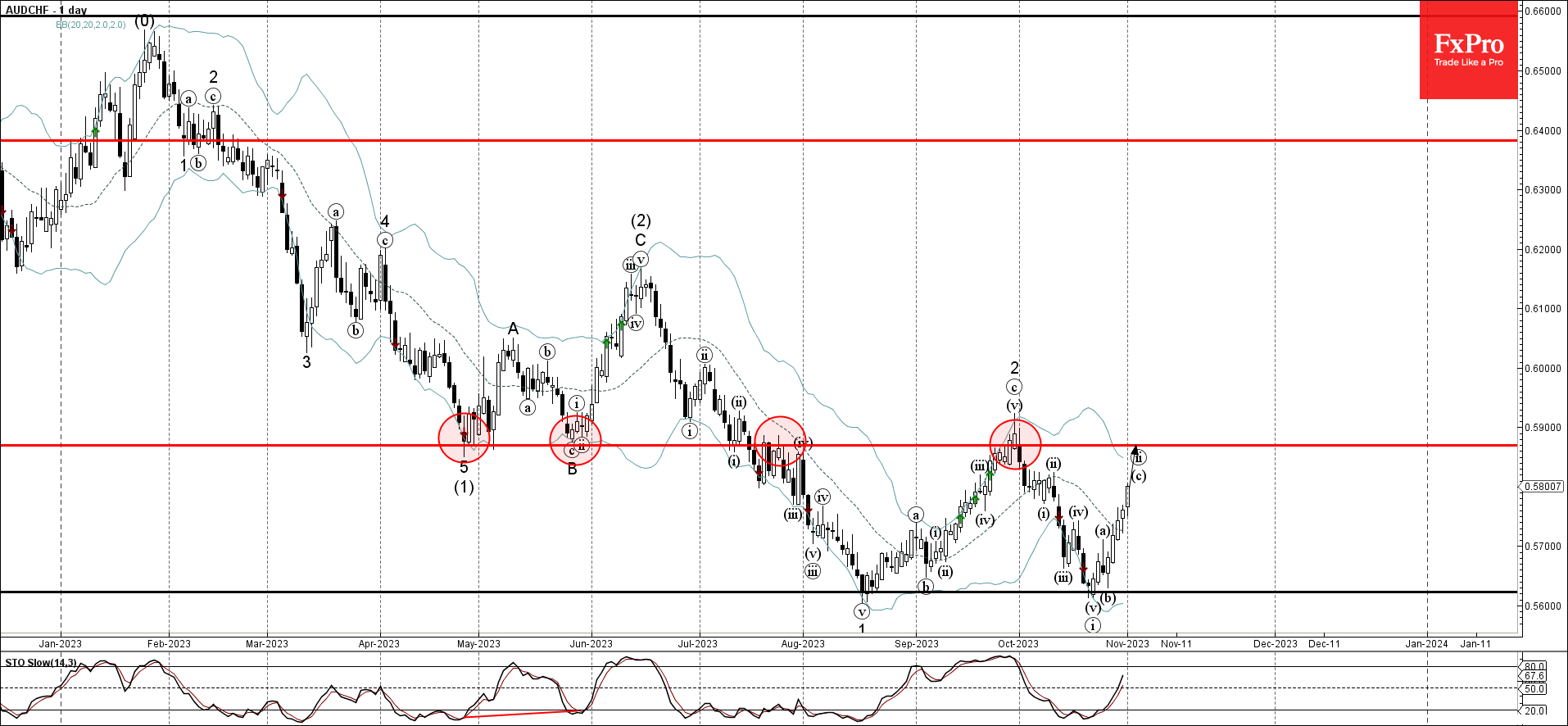Click the stochastic 80.0 level label

[x=1535, y=666]
